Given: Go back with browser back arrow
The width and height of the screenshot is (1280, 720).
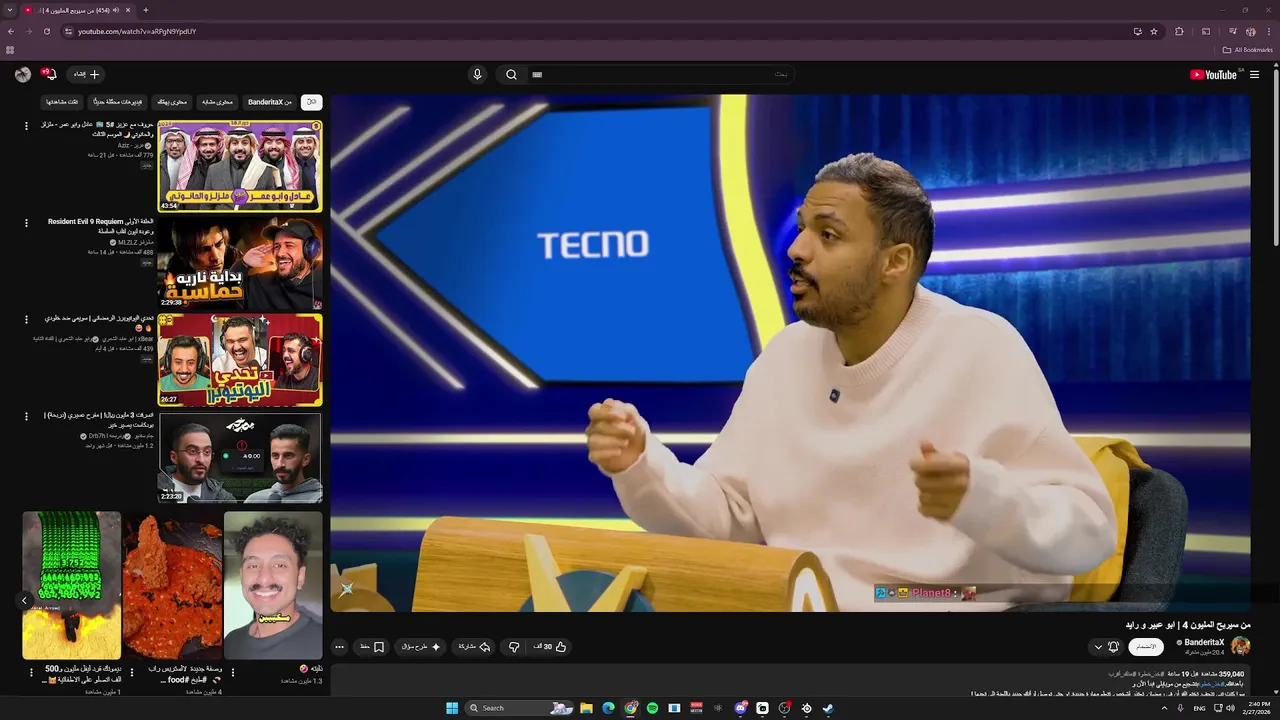Looking at the screenshot, I should (x=10, y=31).
